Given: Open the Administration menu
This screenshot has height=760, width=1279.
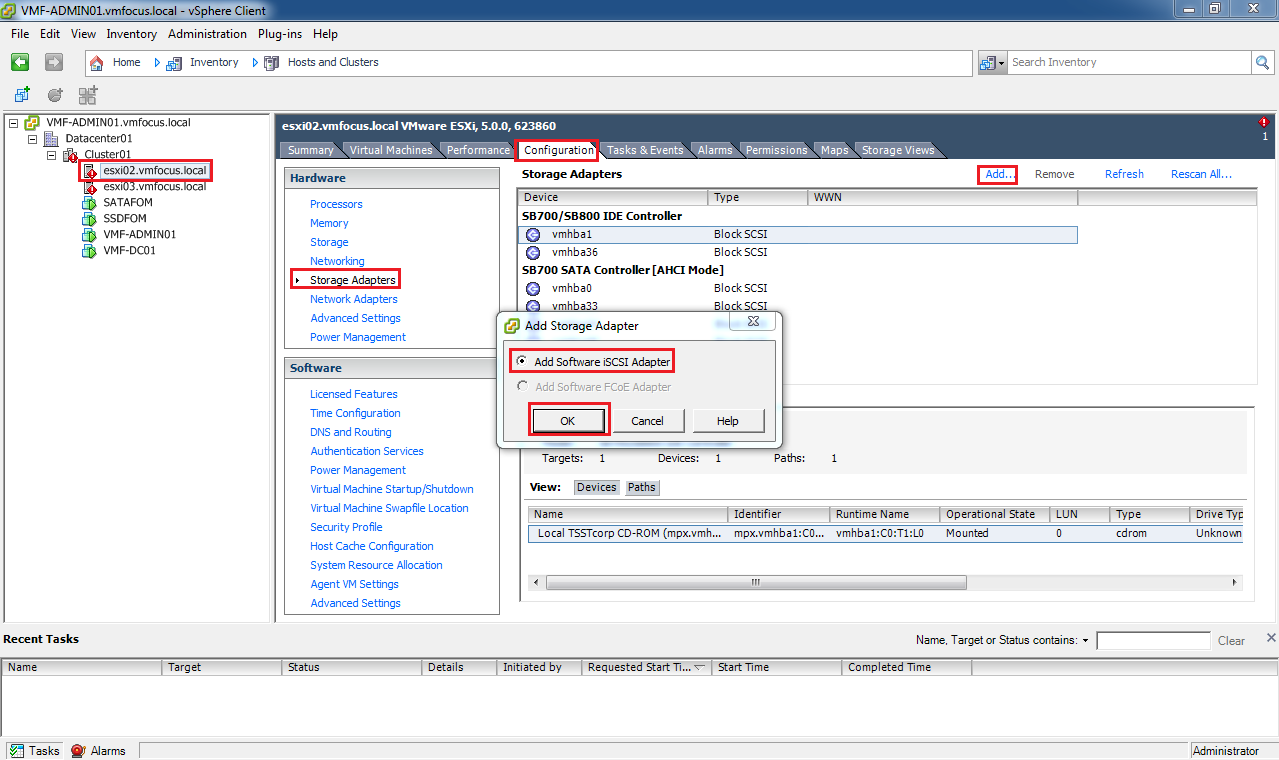Looking at the screenshot, I should (x=207, y=34).
